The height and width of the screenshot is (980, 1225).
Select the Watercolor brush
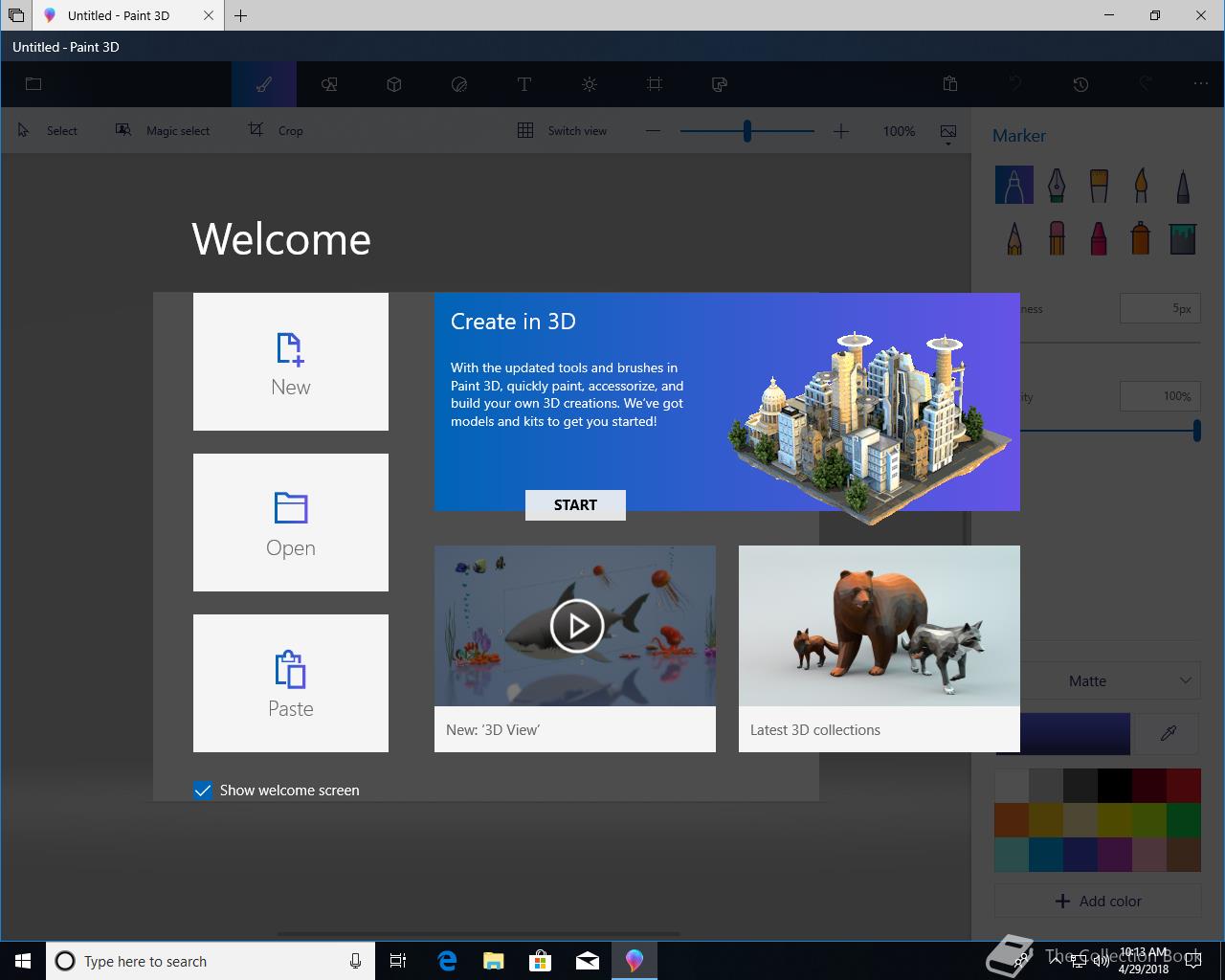[x=1141, y=185]
